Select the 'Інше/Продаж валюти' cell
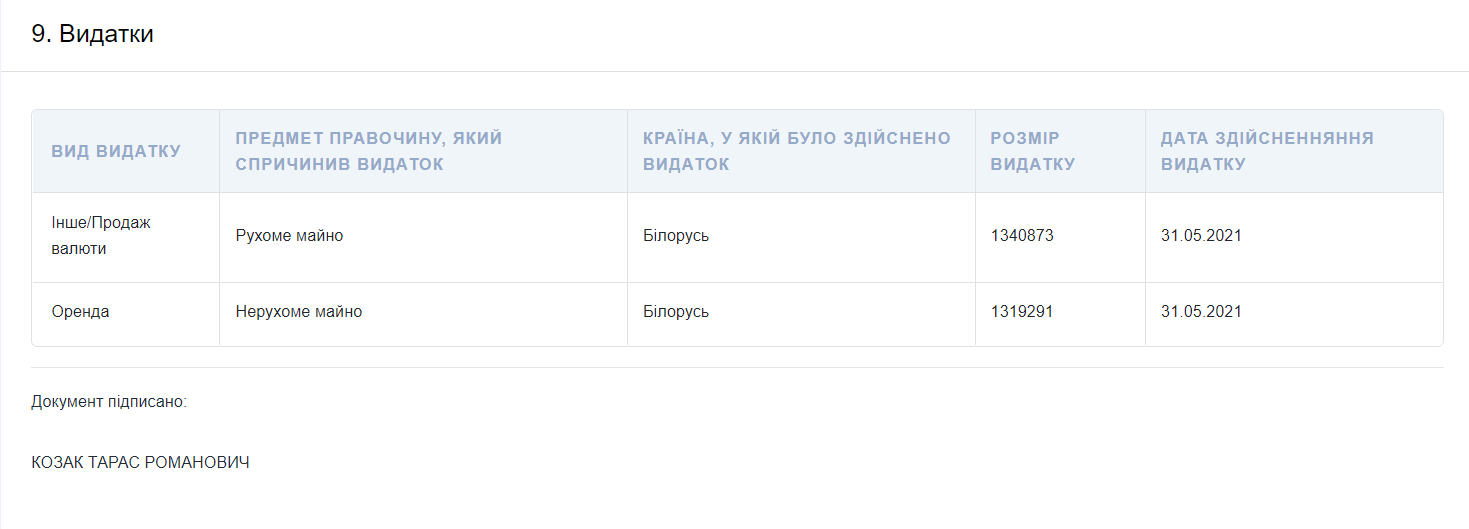The image size is (1469, 529). coord(101,236)
